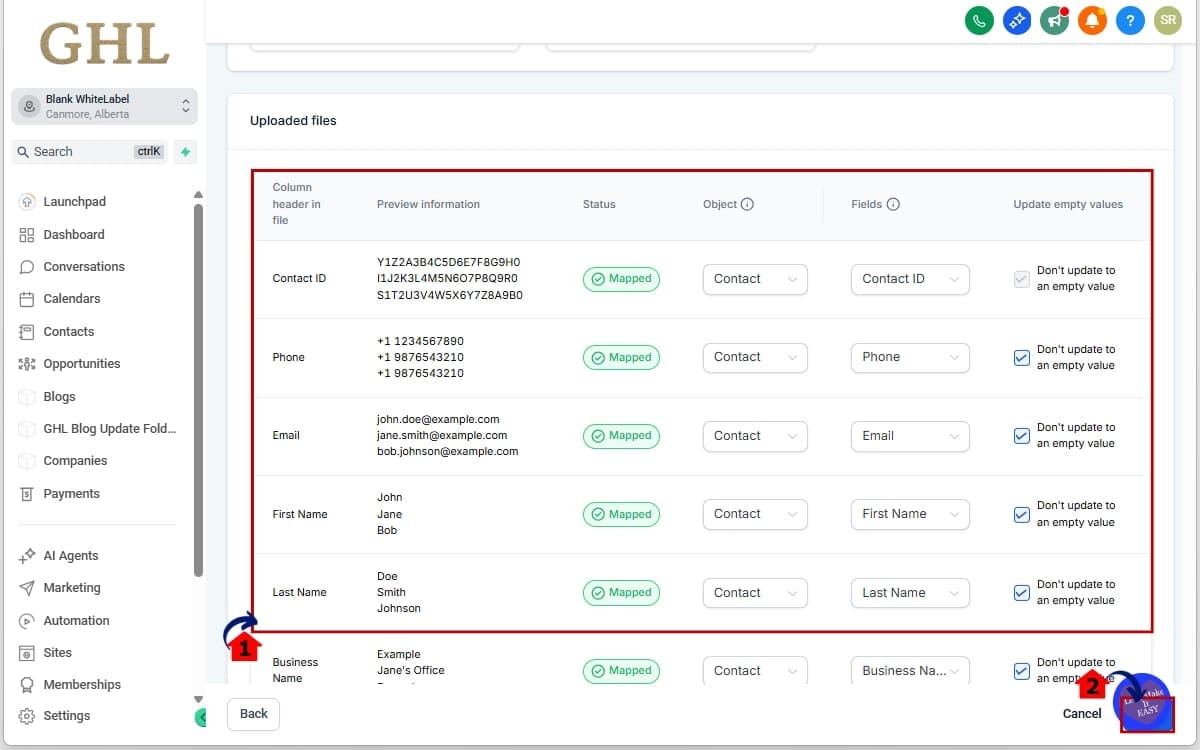Click the Back button
1200x750 pixels.
coord(252,714)
